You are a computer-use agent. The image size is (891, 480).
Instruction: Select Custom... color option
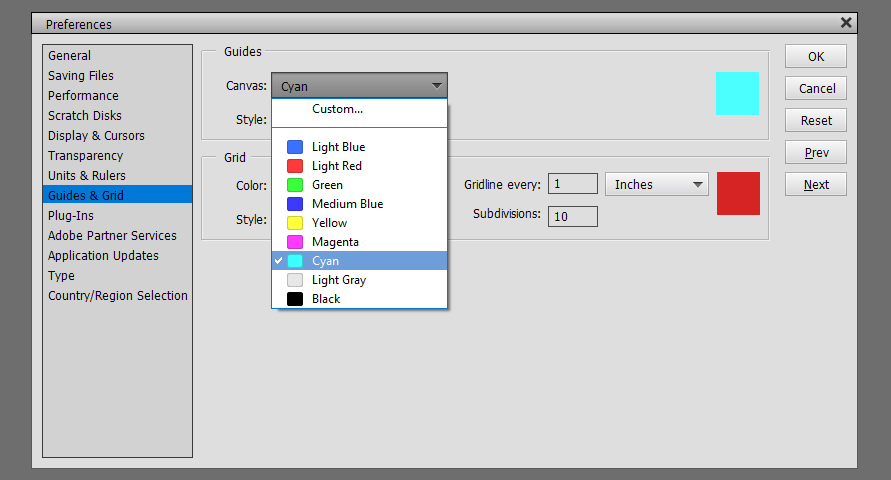[x=360, y=109]
